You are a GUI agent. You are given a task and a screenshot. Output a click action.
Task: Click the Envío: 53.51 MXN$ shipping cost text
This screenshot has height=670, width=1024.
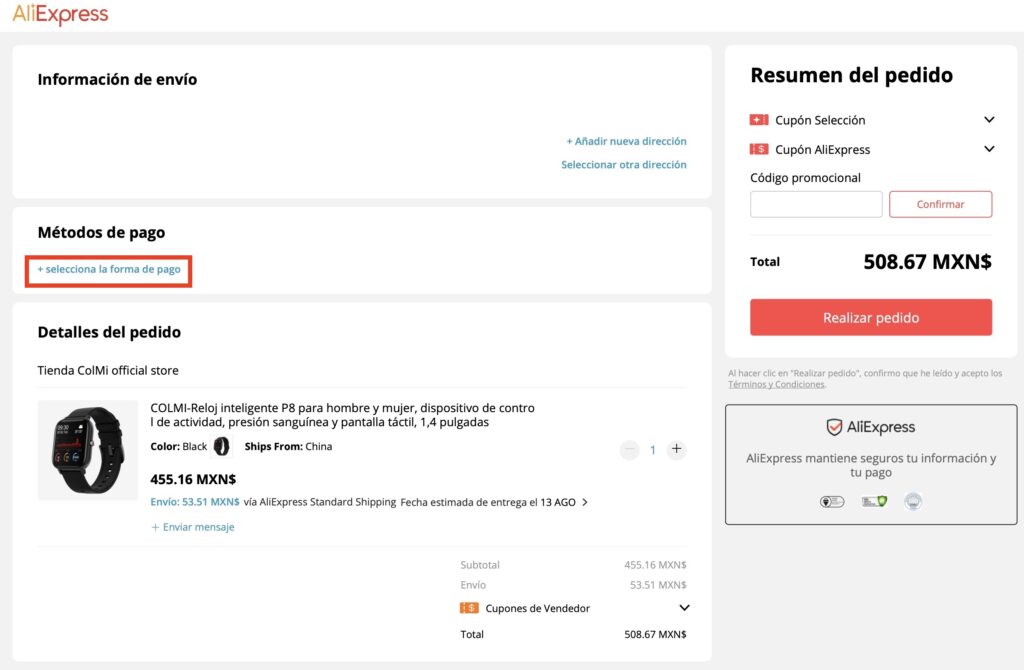(195, 502)
